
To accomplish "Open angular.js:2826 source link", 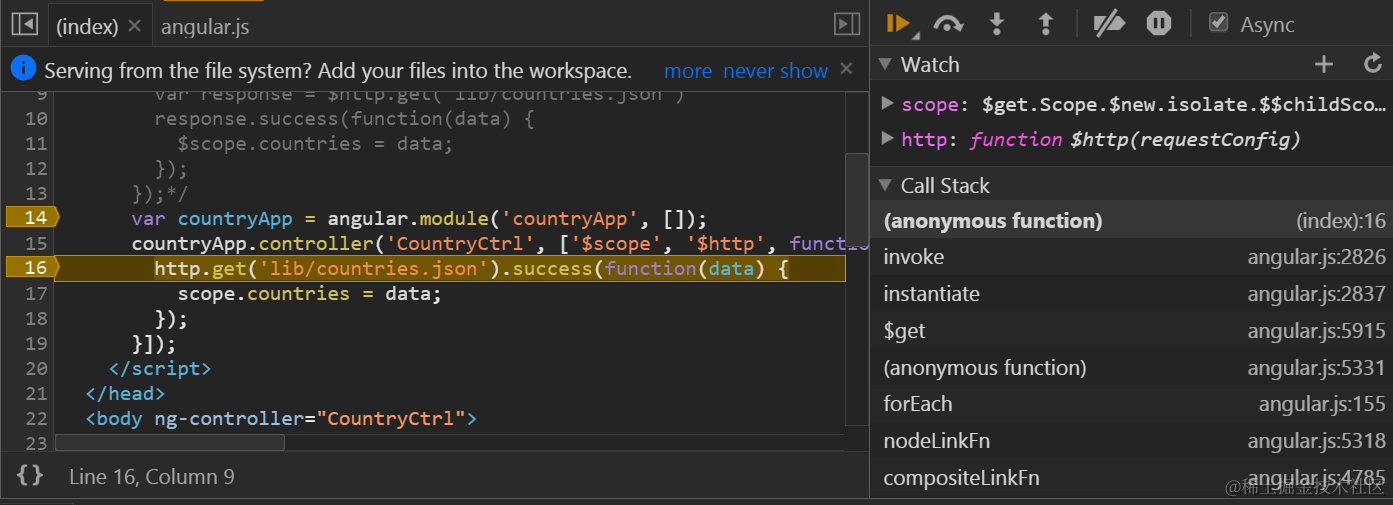I will [x=1317, y=257].
